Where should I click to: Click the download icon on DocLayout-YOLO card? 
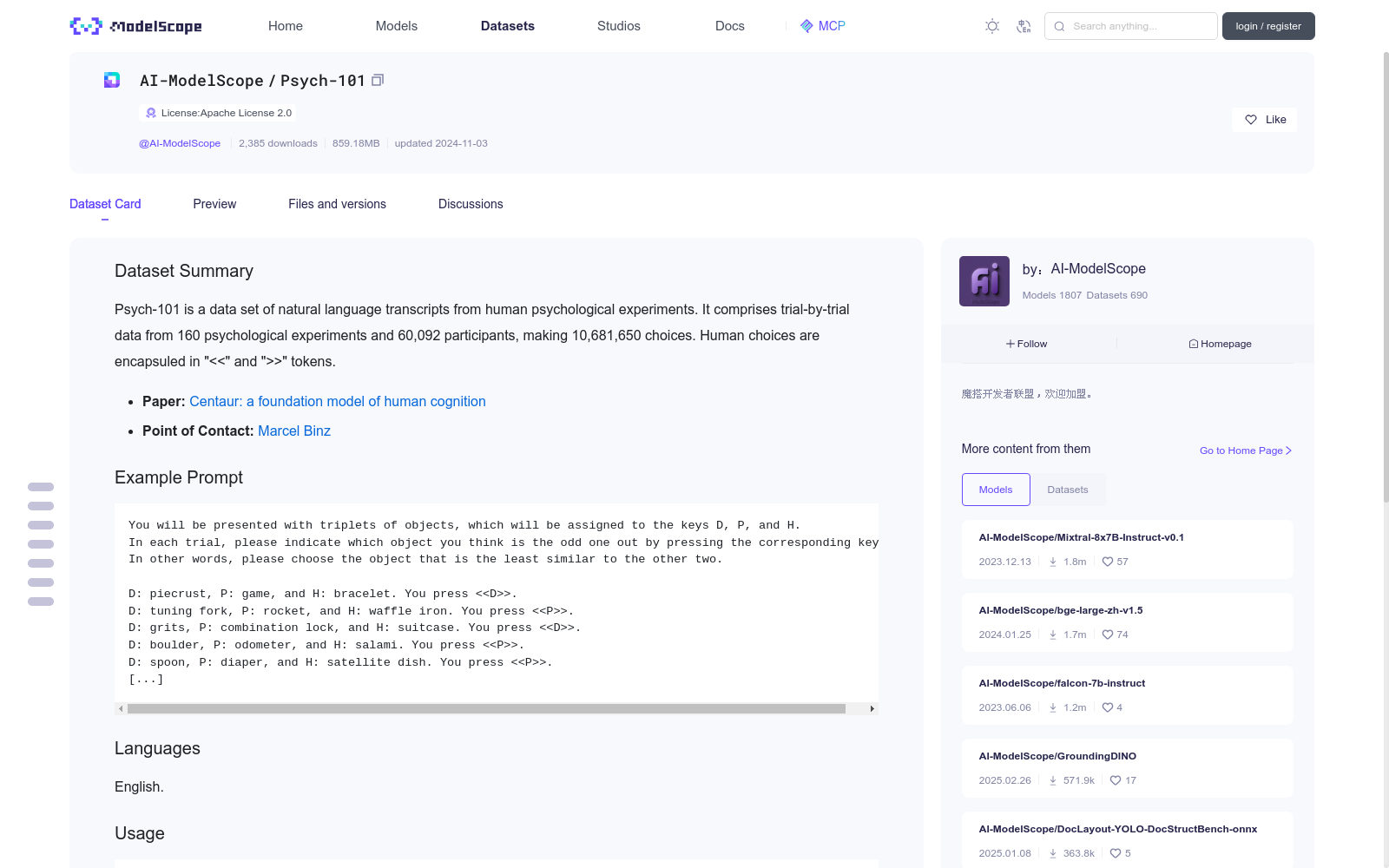pos(1053,853)
